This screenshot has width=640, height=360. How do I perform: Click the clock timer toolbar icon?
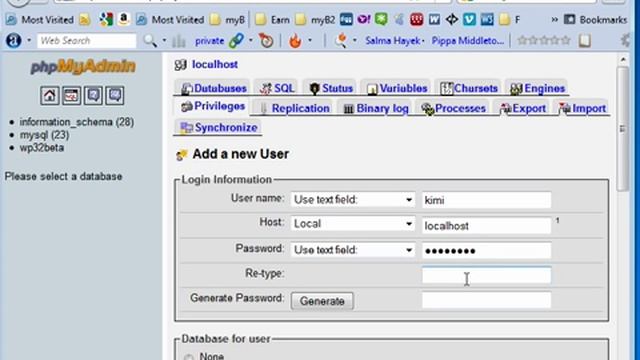[266, 40]
